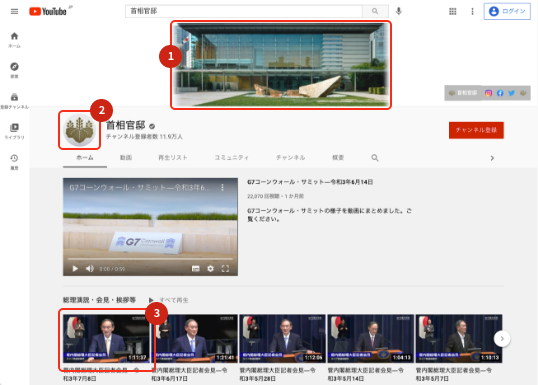
Task: Open G7コーンウォール・サミット video title link
Action: [x=310, y=182]
